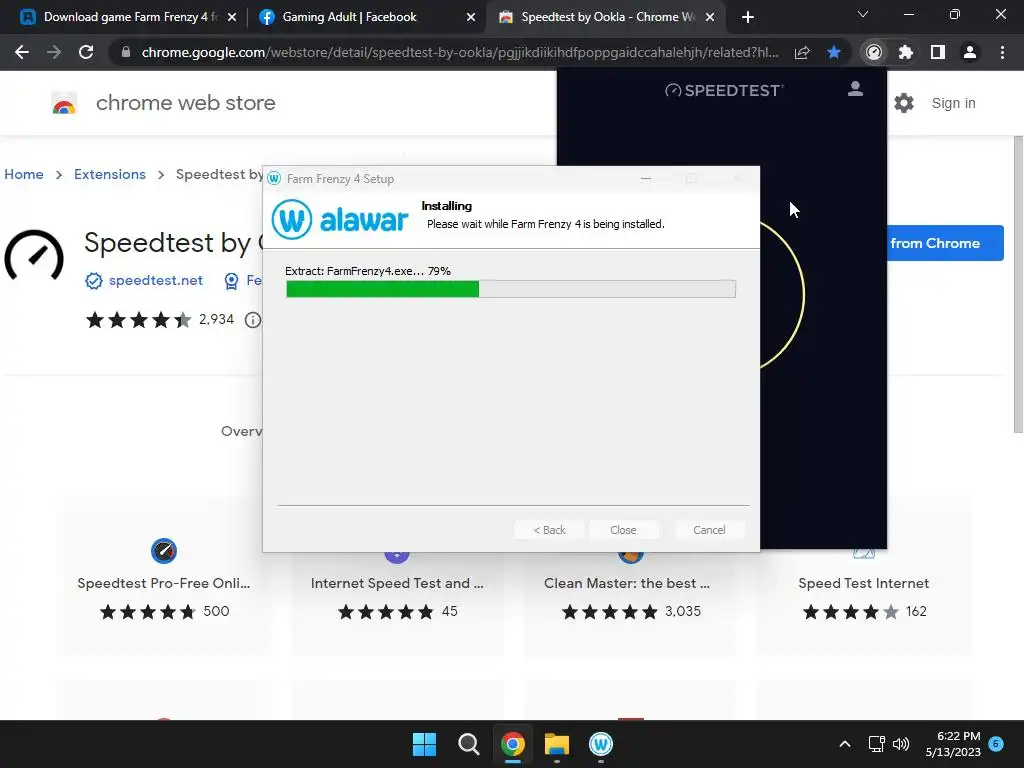Open a new browser tab
Image resolution: width=1024 pixels, height=768 pixels.
point(748,17)
